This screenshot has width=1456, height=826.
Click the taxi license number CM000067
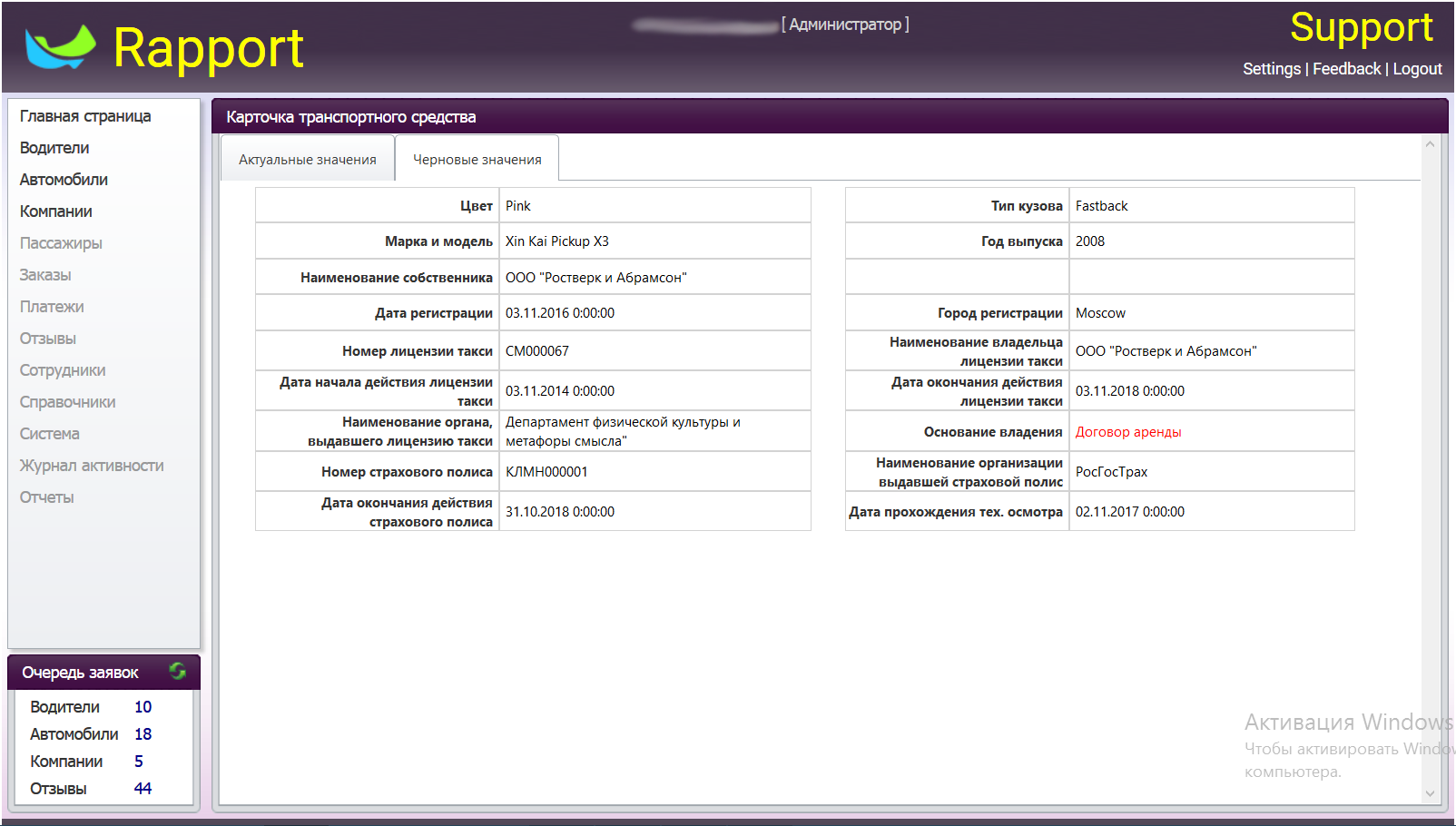(537, 351)
